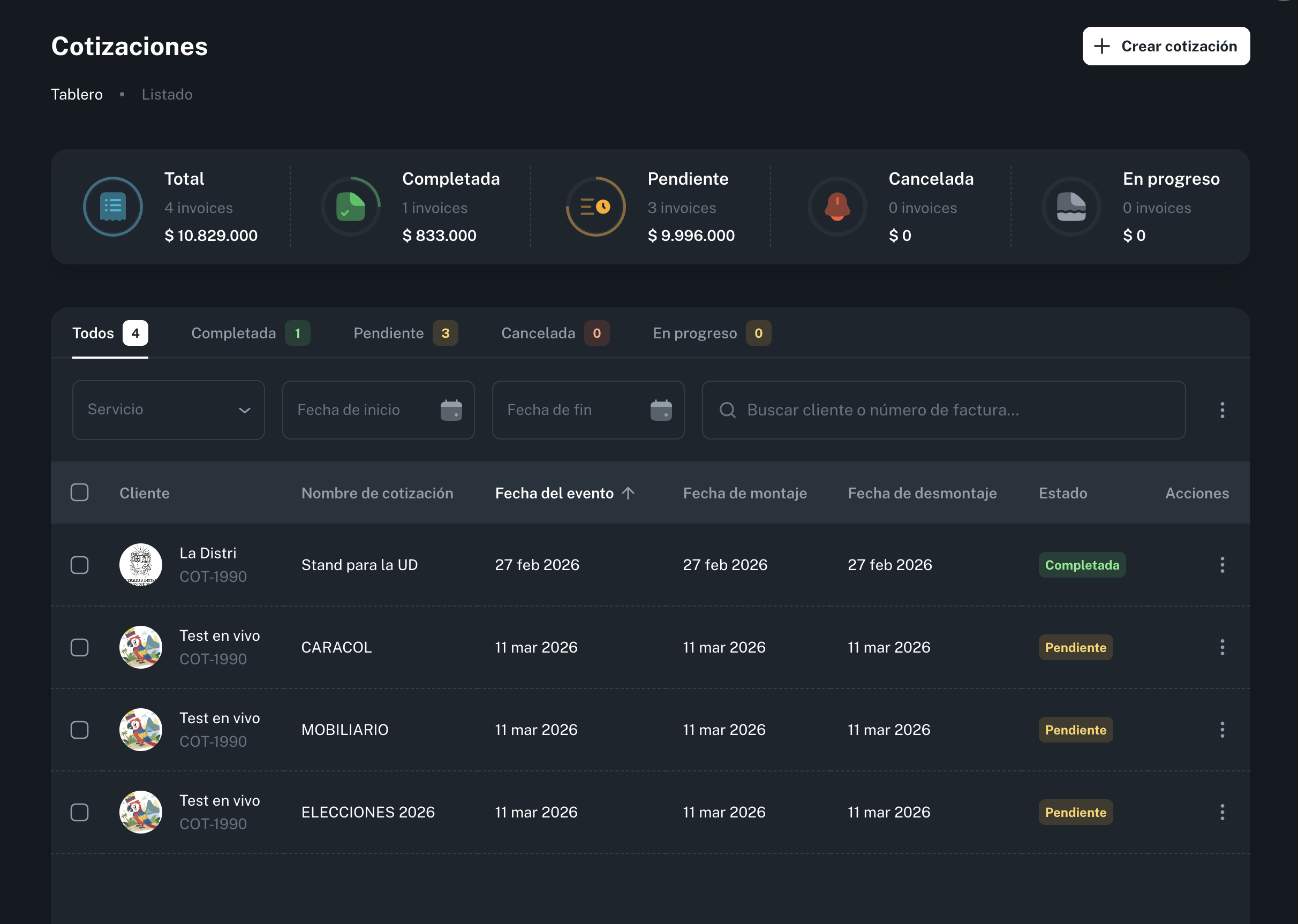Open actions menu for CARACOL row
The height and width of the screenshot is (924, 1298).
(1222, 647)
